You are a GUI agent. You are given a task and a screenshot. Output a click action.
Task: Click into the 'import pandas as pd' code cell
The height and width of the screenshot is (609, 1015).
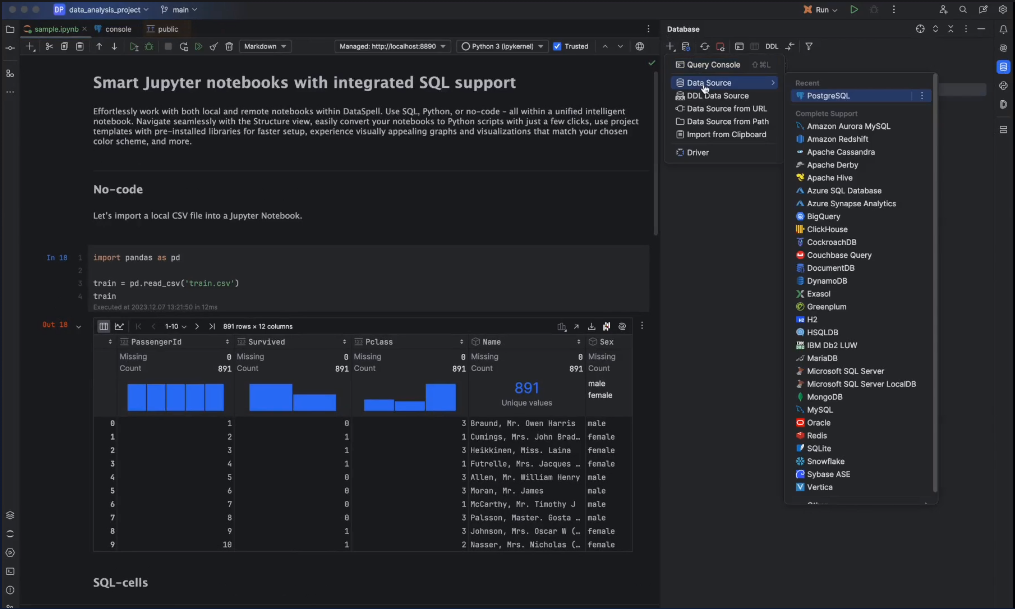(x=369, y=277)
